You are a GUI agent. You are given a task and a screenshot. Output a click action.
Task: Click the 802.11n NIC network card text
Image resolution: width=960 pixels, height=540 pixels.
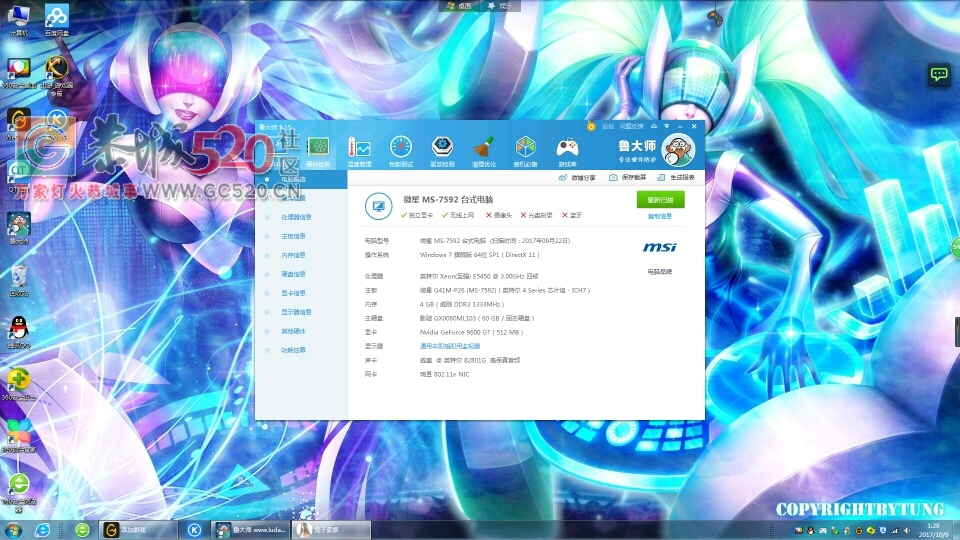444,374
